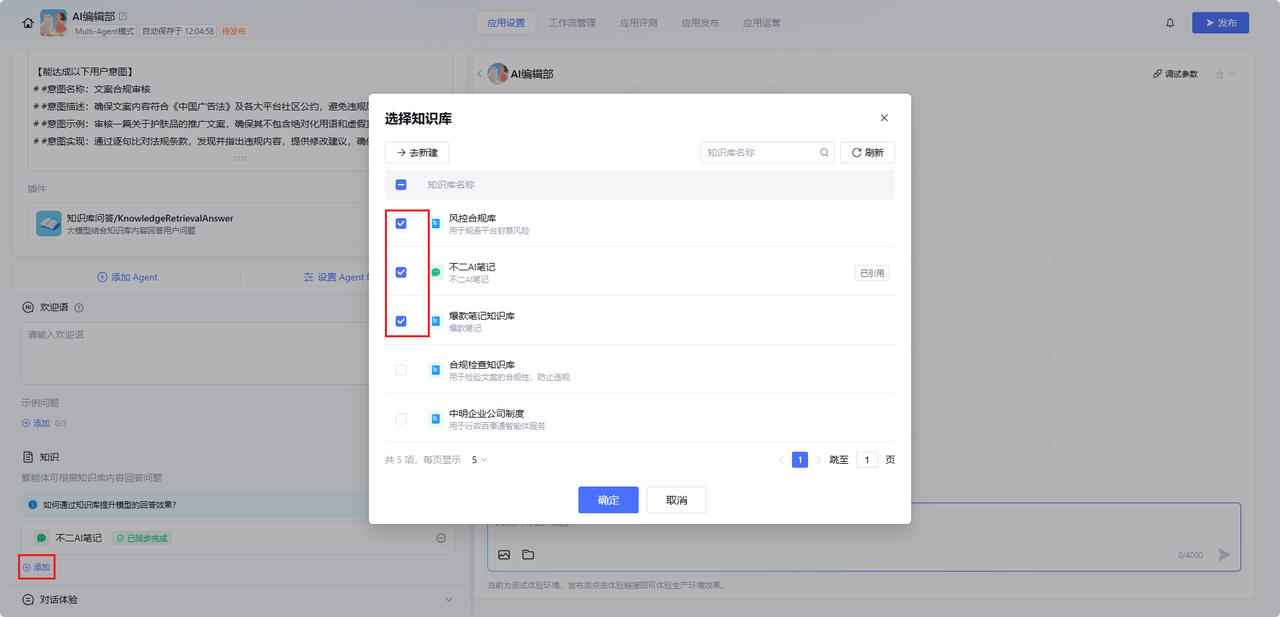Add an example question under 示例问题
Screen dimensions: 1280x617
(36, 423)
